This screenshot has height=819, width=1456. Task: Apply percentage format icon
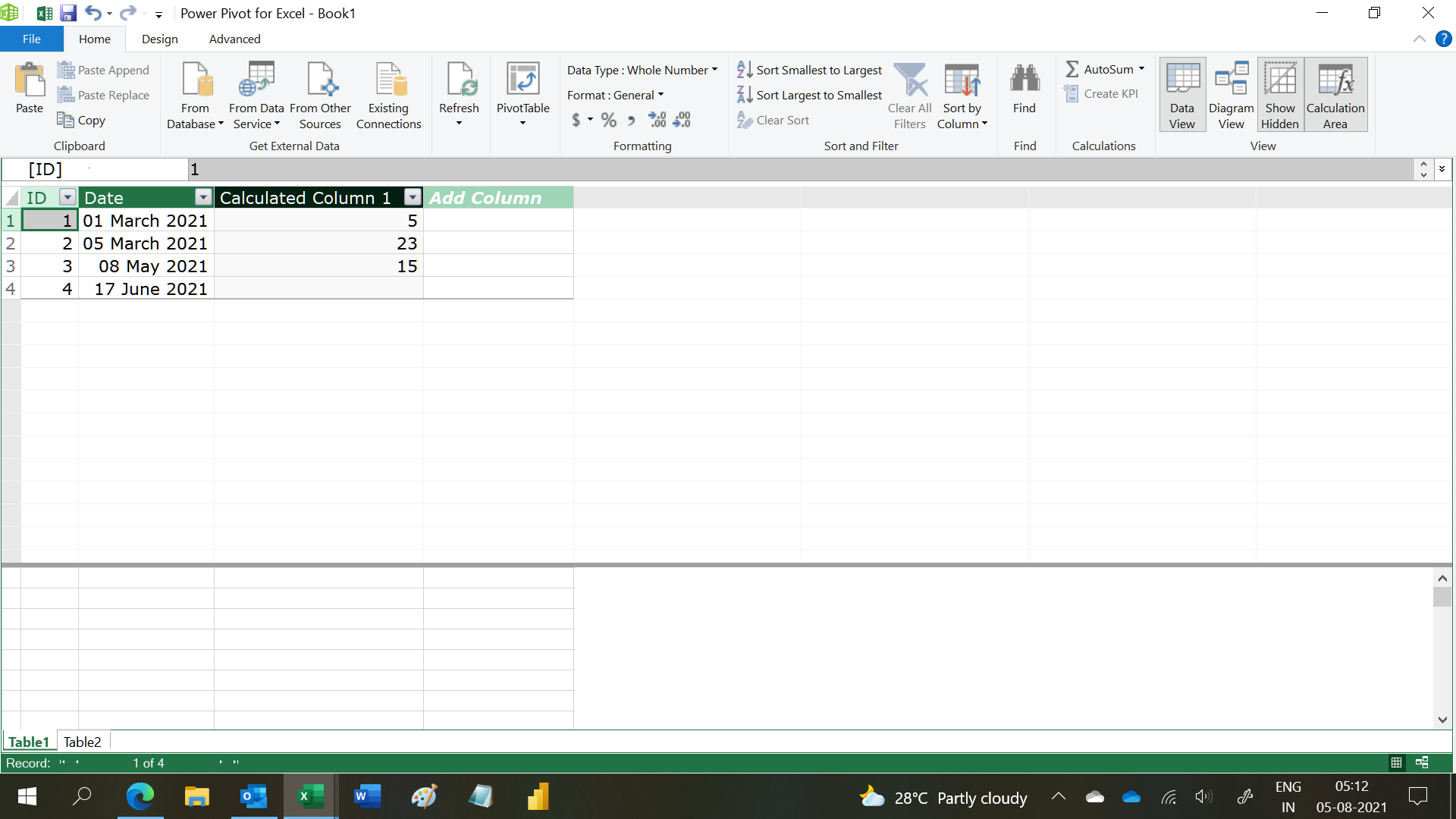(608, 120)
